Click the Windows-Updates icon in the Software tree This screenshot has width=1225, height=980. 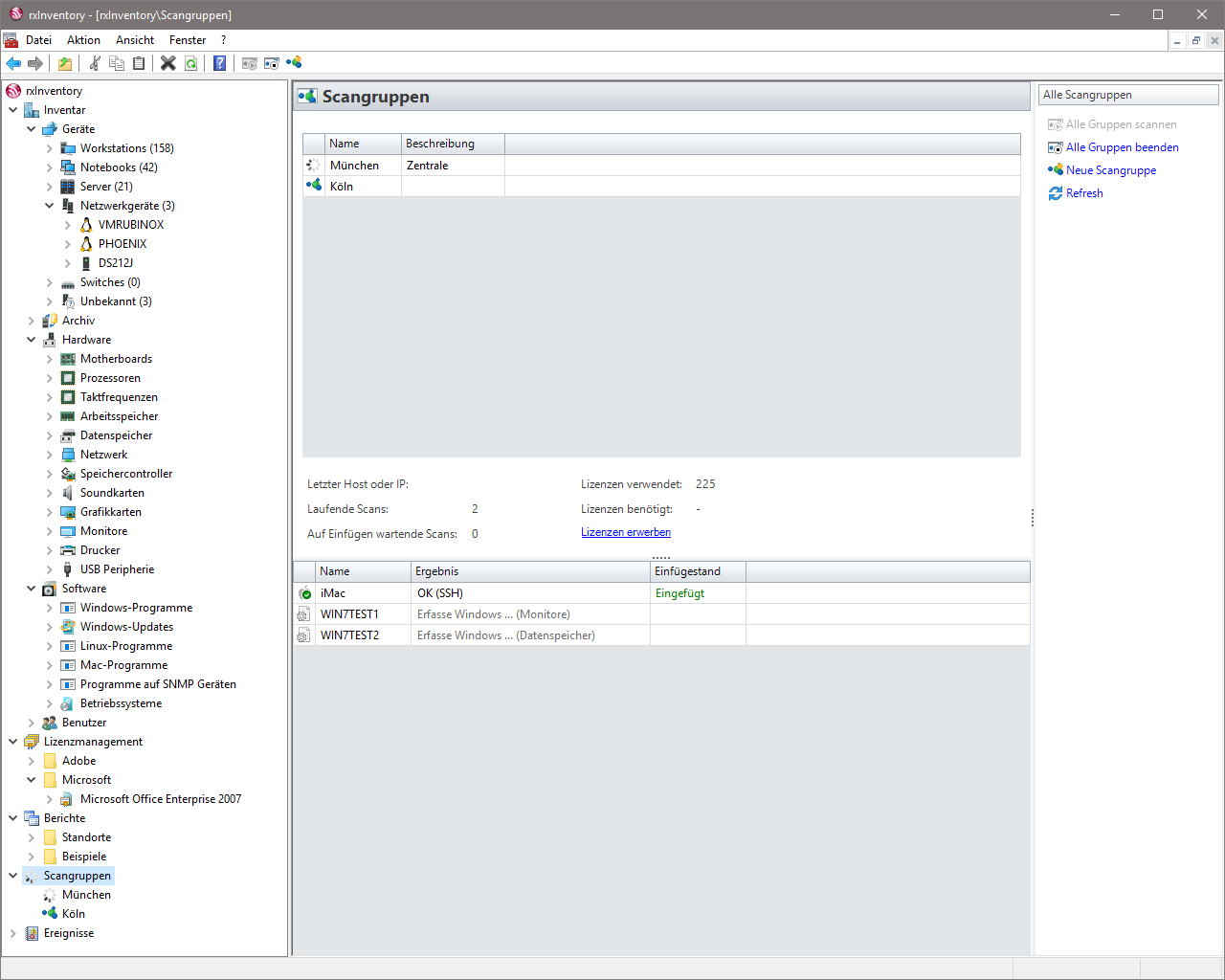[x=68, y=627]
